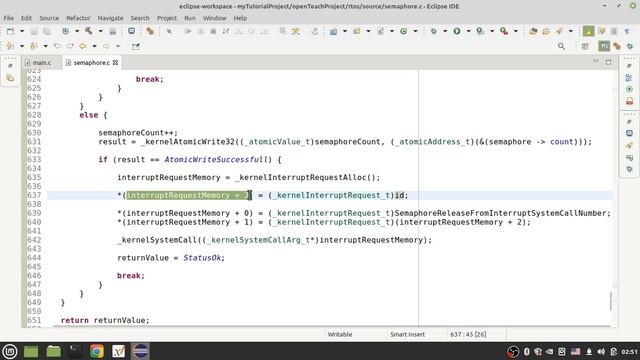
Task: Click the magnifier Quick Access search icon
Action: tap(562, 46)
